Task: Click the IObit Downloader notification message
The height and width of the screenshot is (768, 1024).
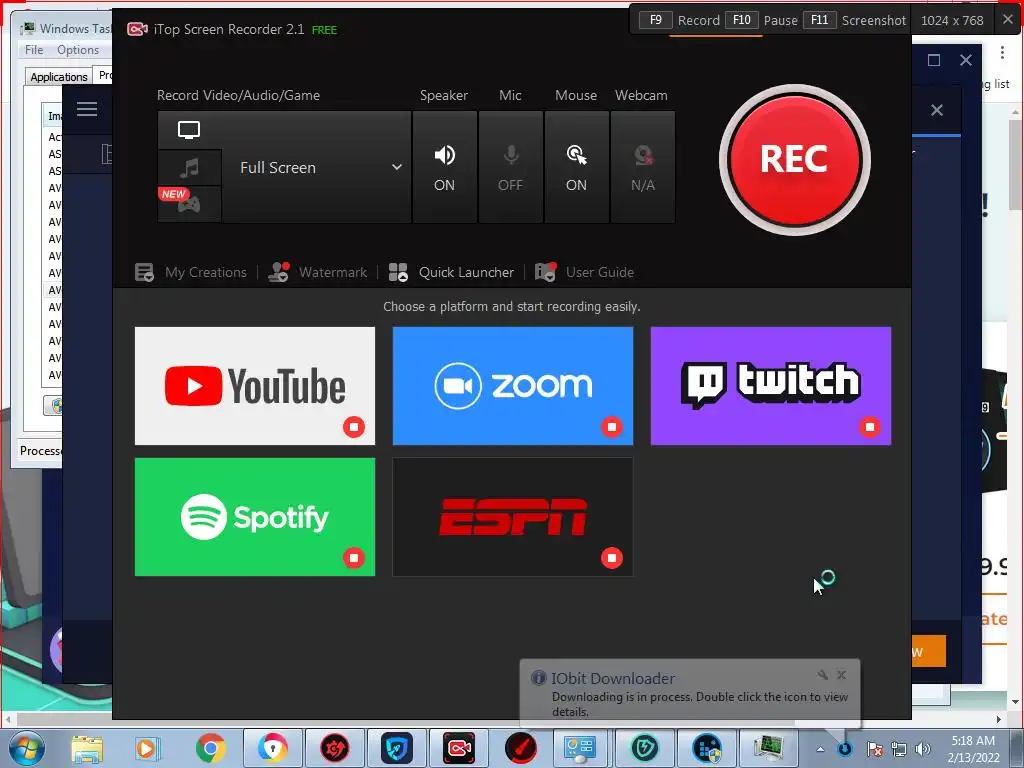Action: coord(699,704)
